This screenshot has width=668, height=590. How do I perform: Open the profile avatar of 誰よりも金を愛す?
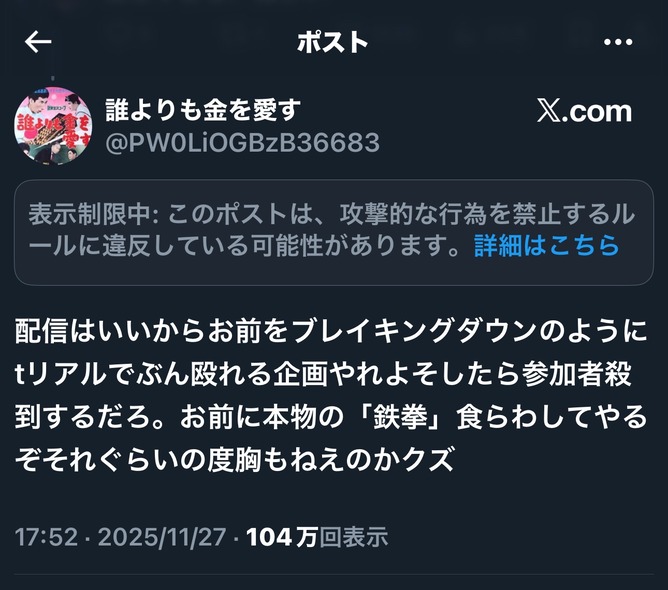pos(53,126)
